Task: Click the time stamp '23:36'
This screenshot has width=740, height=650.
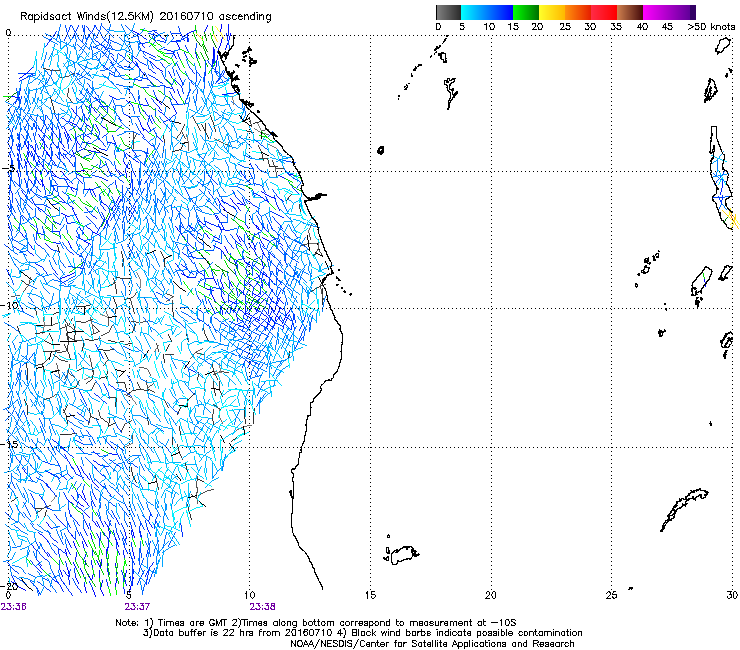Action: [14, 607]
